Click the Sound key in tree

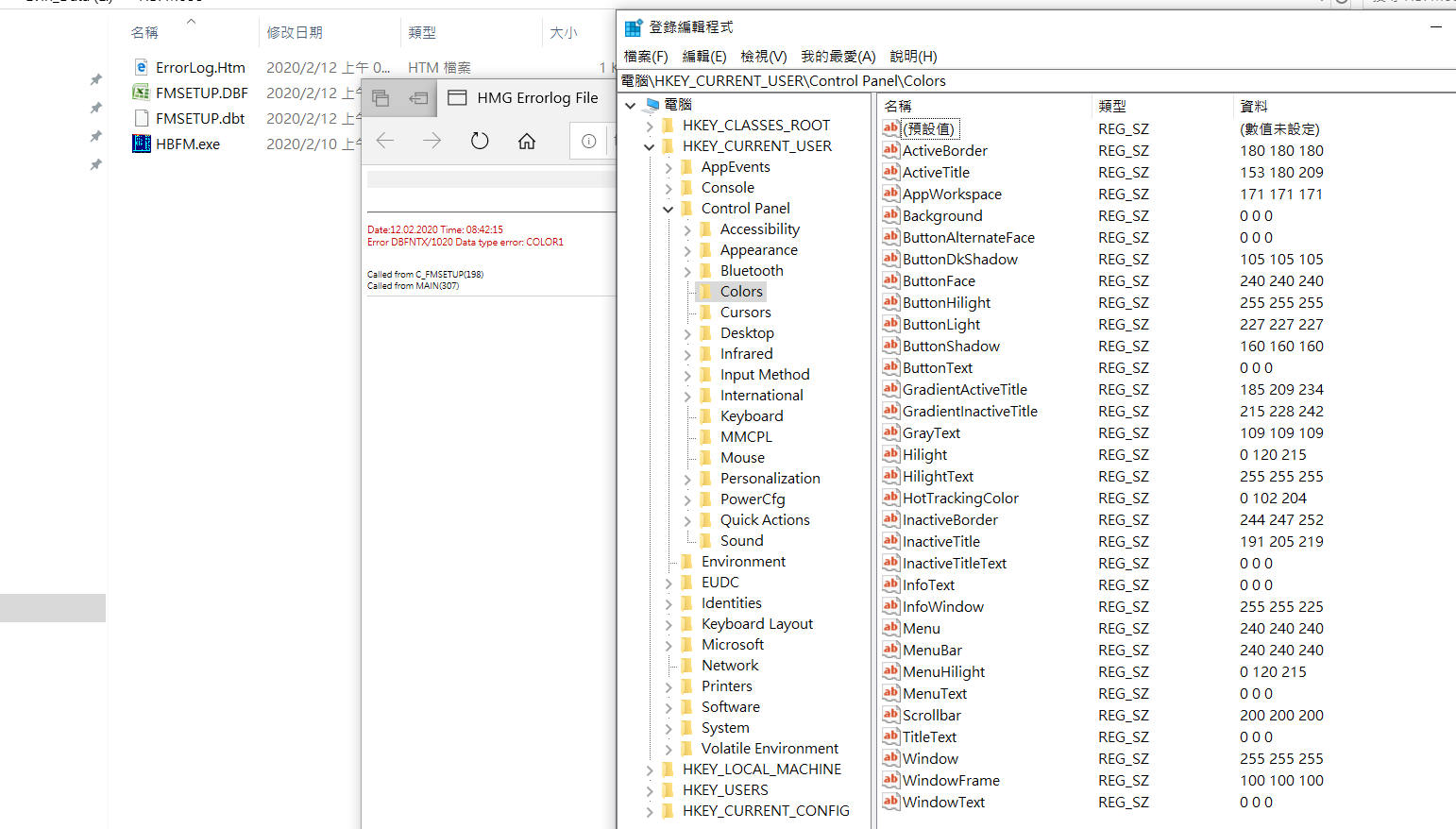tap(741, 541)
